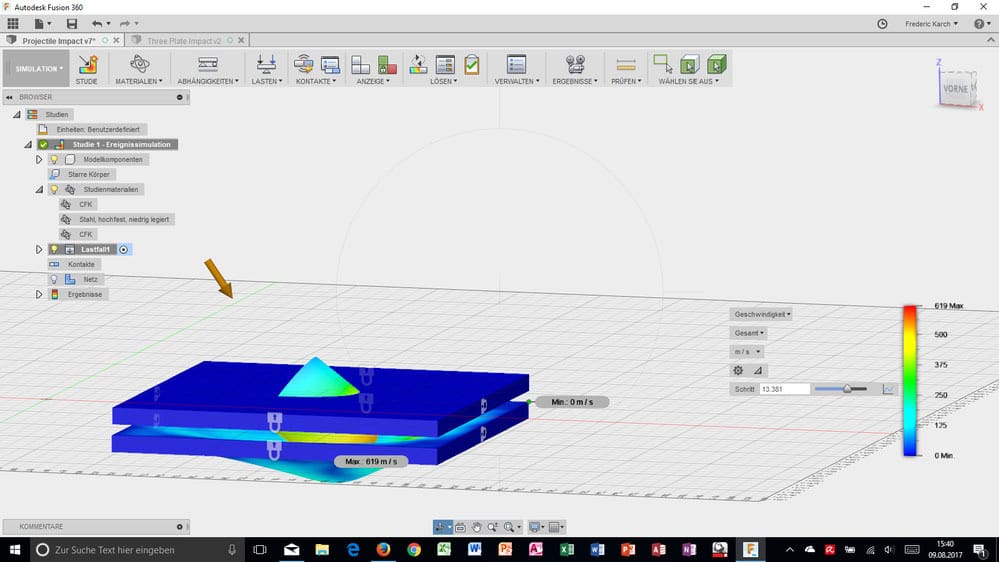Viewport: 999px width, 562px height.
Task: Open Firefox from the taskbar
Action: pos(383,549)
